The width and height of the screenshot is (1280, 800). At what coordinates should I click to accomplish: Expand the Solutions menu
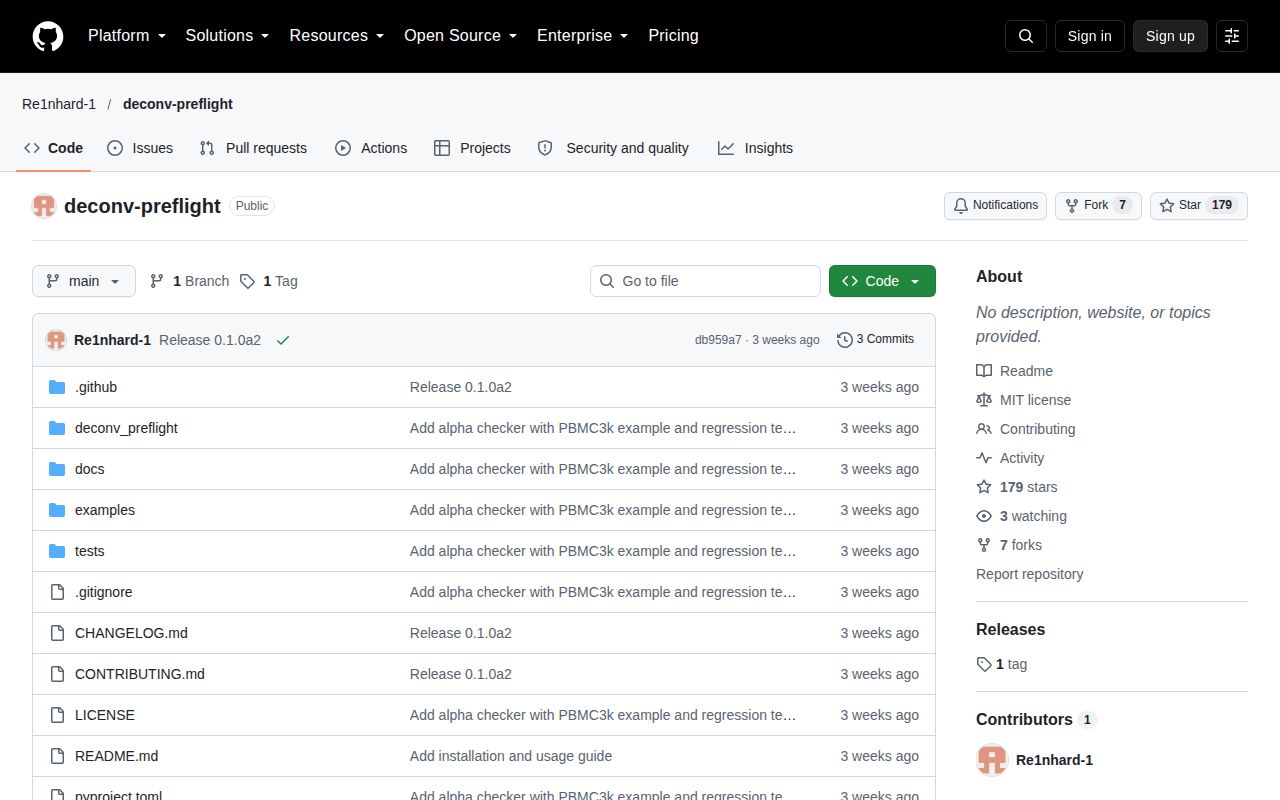coord(228,36)
